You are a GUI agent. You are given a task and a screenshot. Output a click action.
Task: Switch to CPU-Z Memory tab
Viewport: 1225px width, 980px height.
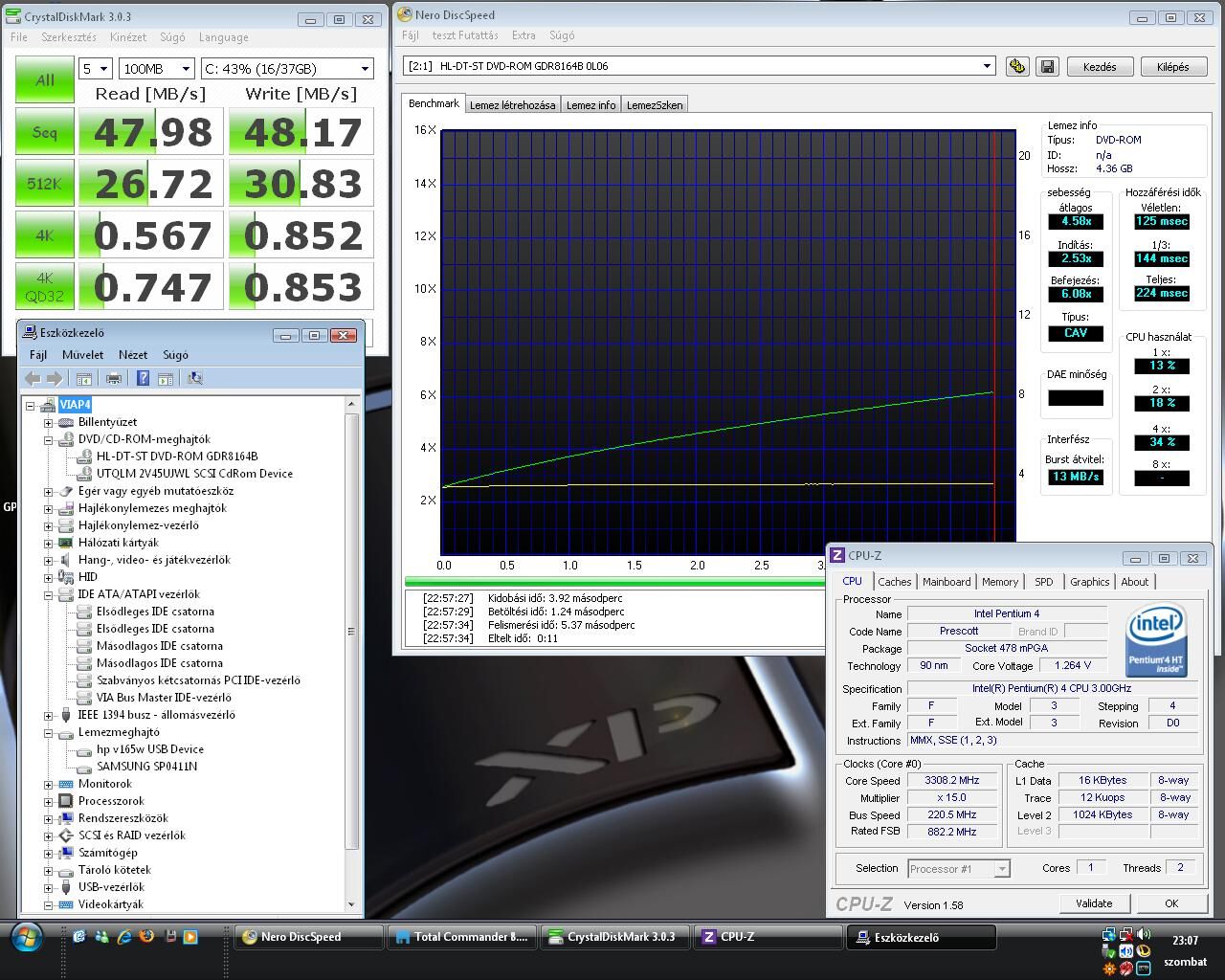click(x=1000, y=582)
